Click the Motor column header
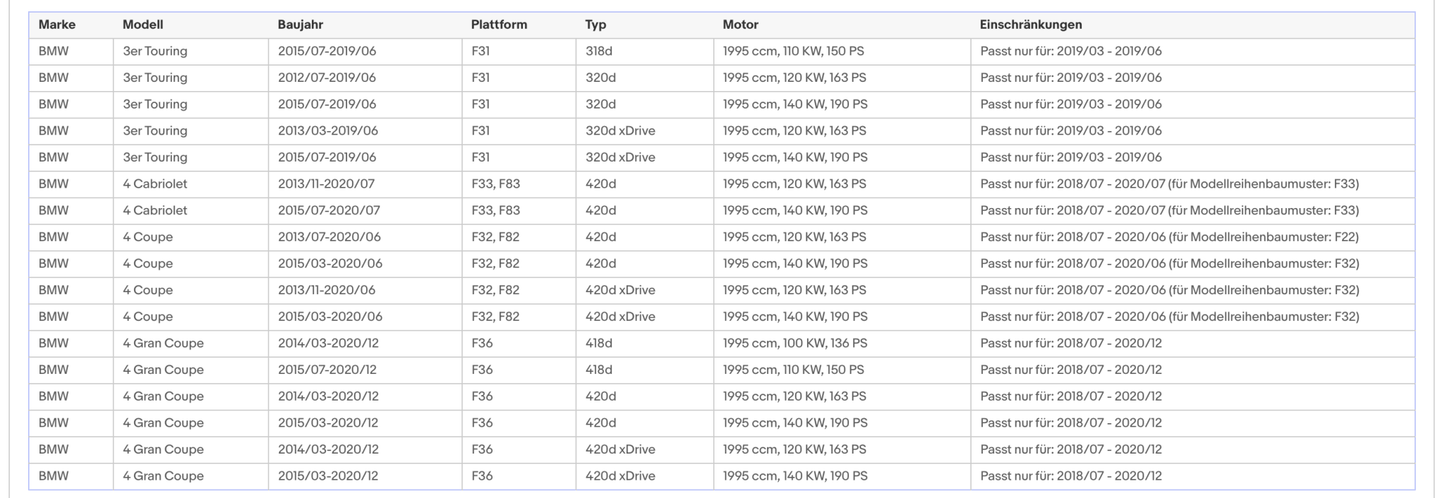The height and width of the screenshot is (498, 1445). coord(740,25)
